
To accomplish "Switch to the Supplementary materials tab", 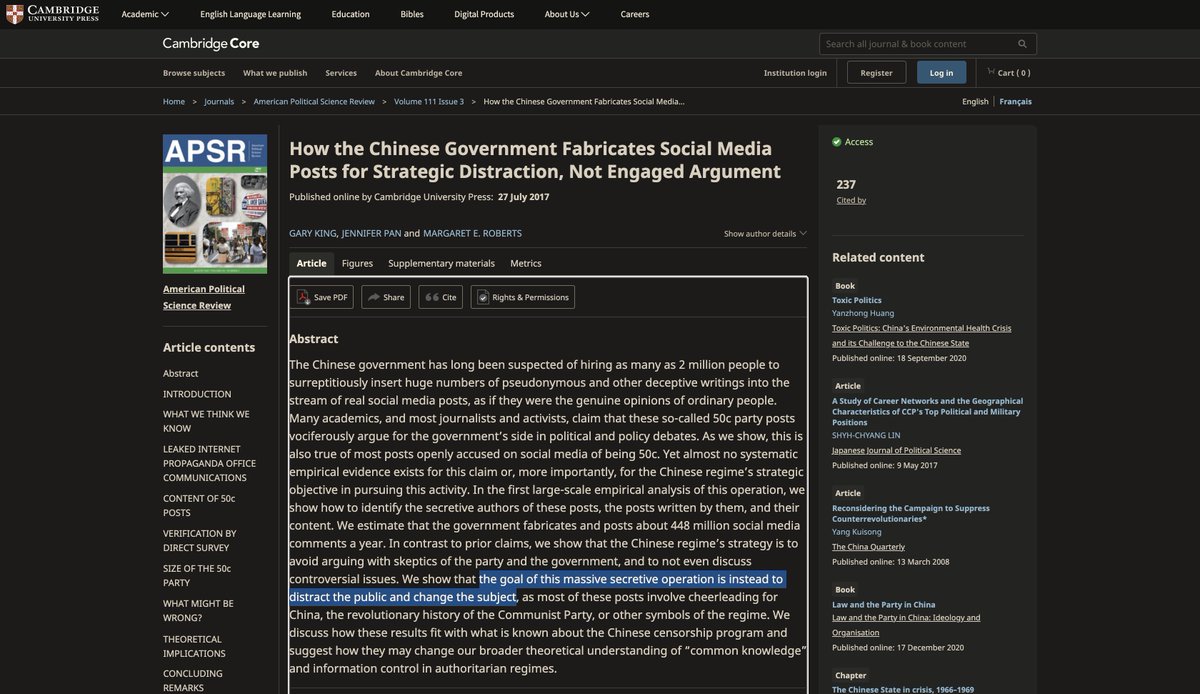I will (441, 263).
